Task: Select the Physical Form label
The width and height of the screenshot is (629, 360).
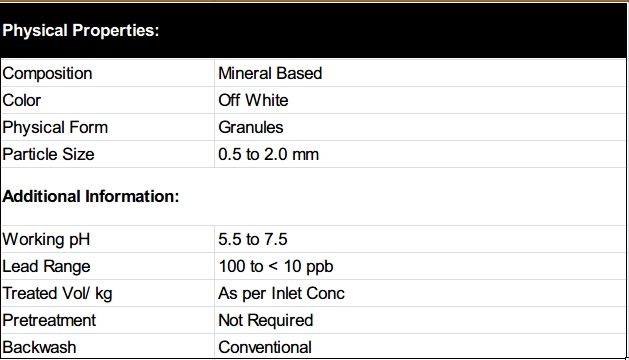Action: (55, 127)
